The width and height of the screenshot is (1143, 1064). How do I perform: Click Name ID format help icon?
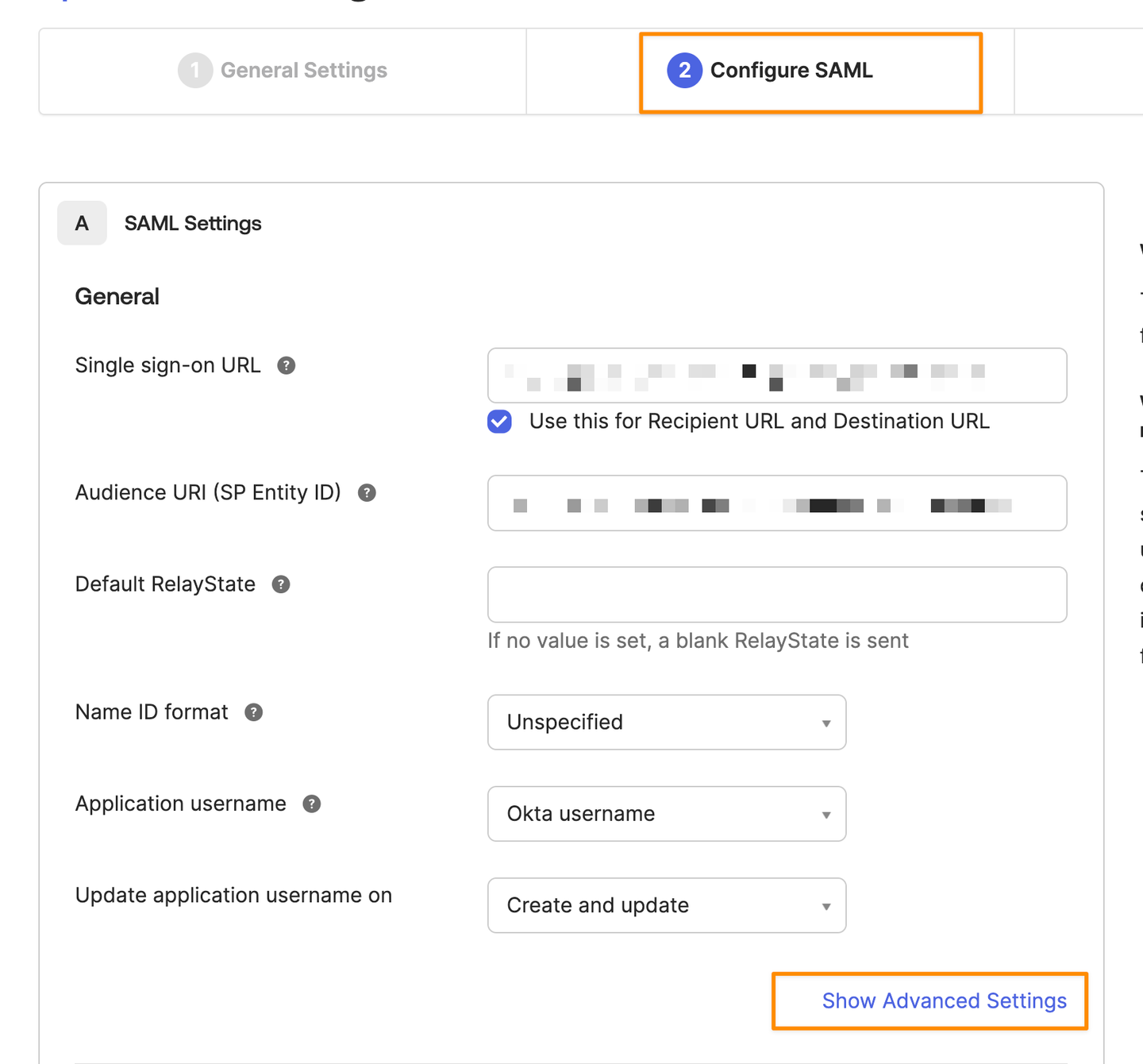tap(253, 712)
